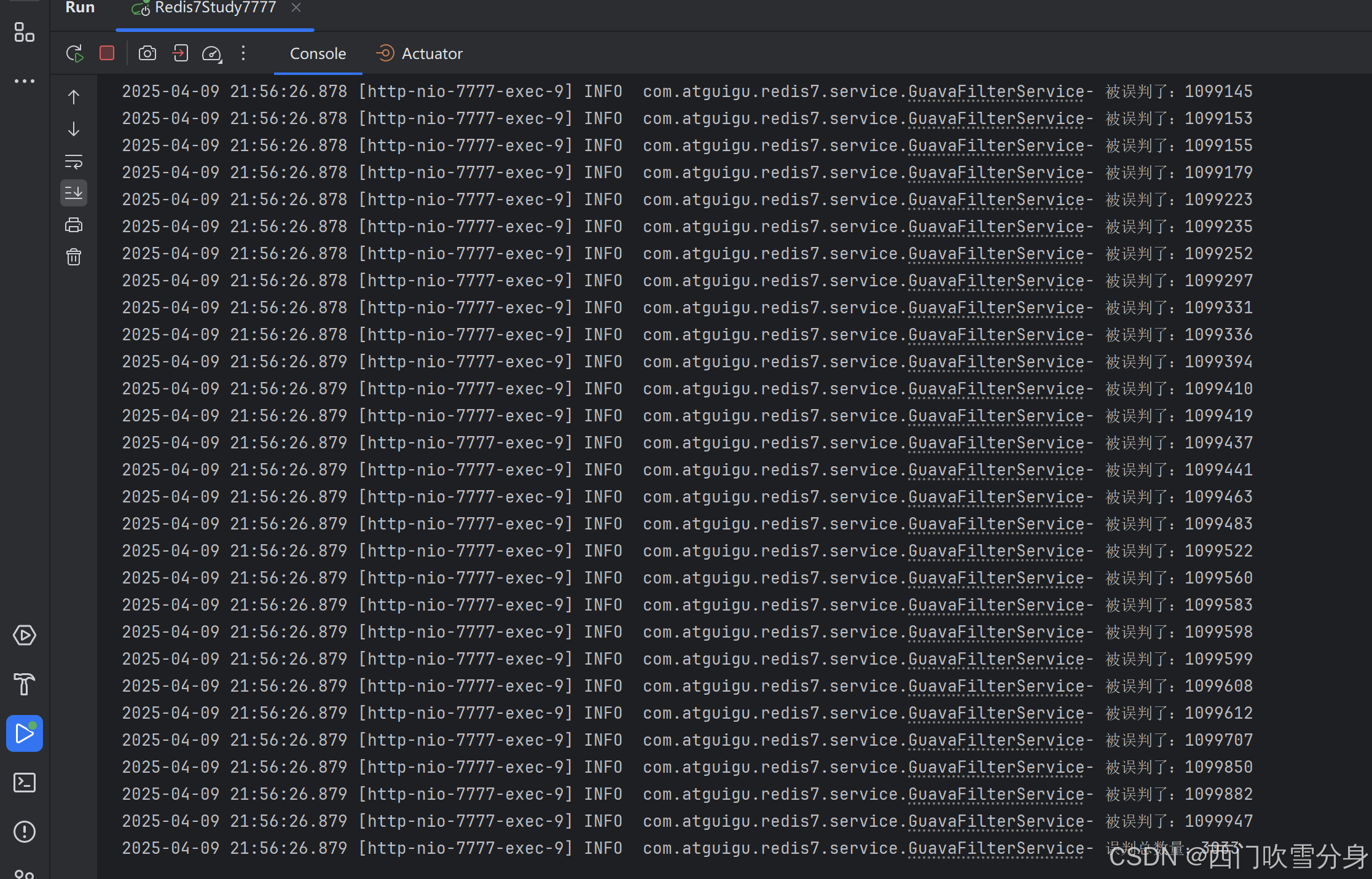Toggle scroll to end of console
Viewport: 1372px width, 879px height.
tap(74, 193)
